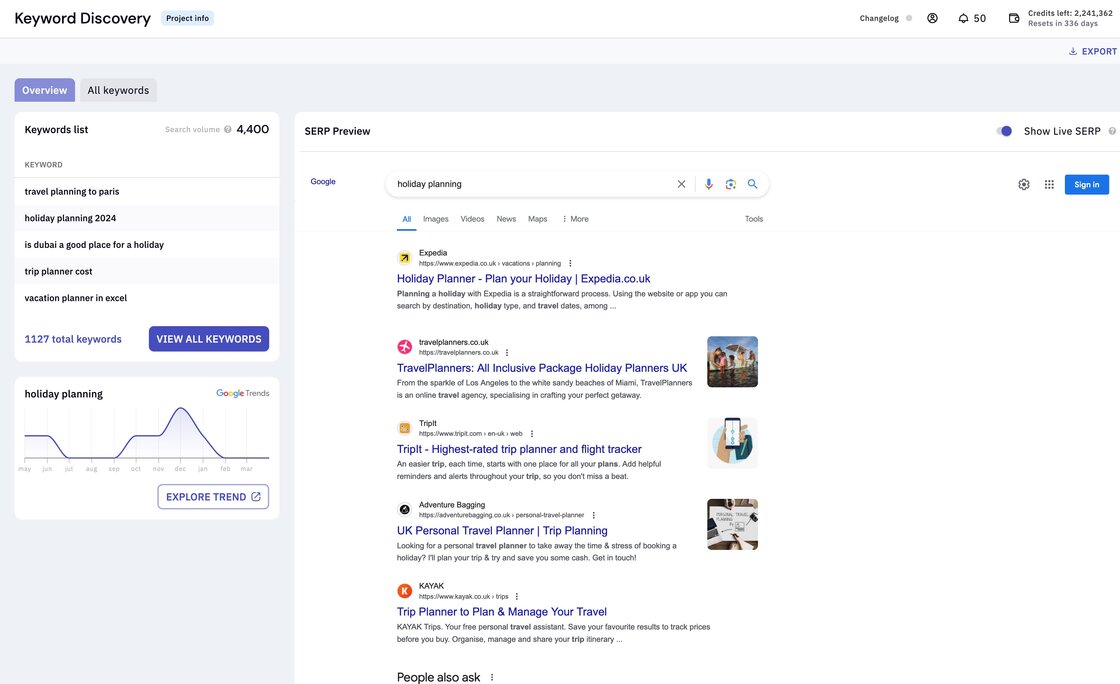Open search volume help icon
The width and height of the screenshot is (1120, 684).
pos(228,129)
